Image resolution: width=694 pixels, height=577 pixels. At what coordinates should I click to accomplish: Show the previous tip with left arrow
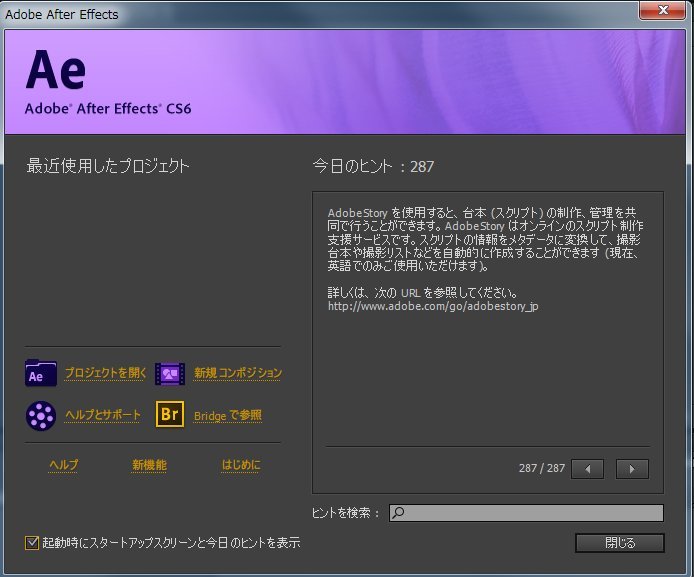click(x=587, y=469)
